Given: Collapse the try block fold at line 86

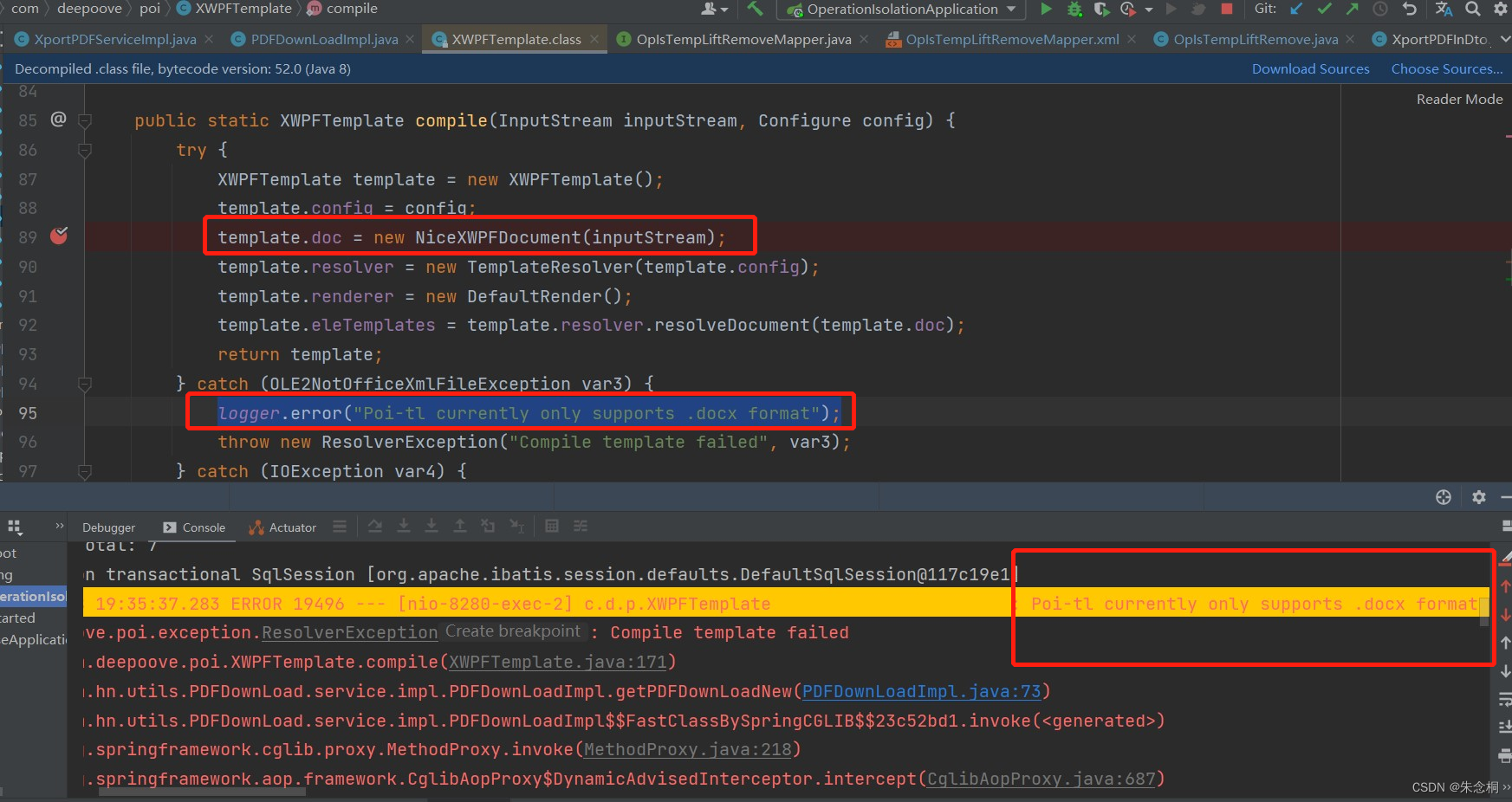Looking at the screenshot, I should (85, 150).
